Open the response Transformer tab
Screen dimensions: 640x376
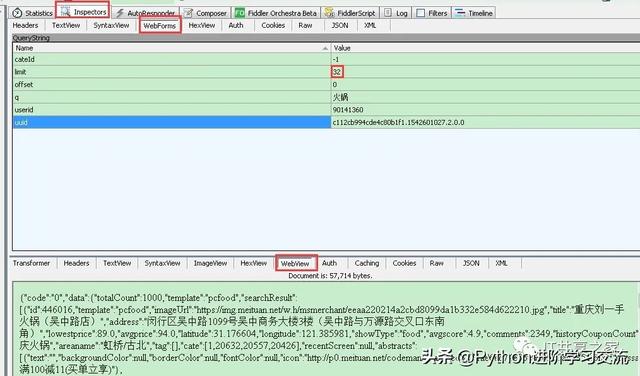[31, 263]
